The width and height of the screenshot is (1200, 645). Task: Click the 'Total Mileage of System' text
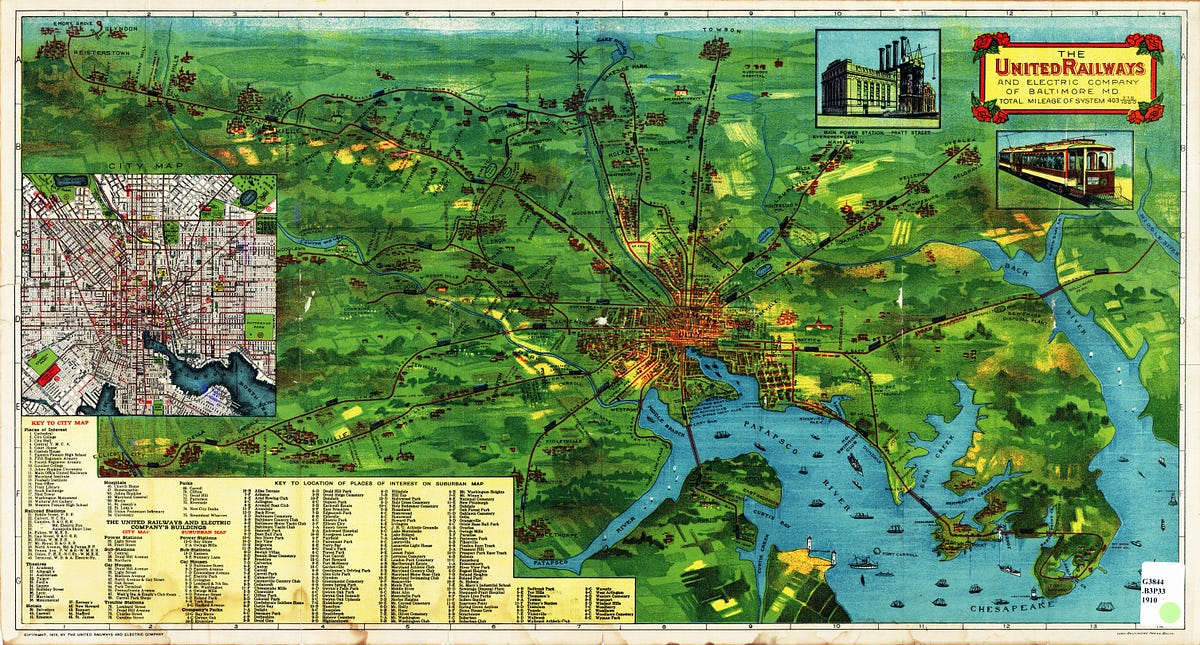tap(1066, 102)
